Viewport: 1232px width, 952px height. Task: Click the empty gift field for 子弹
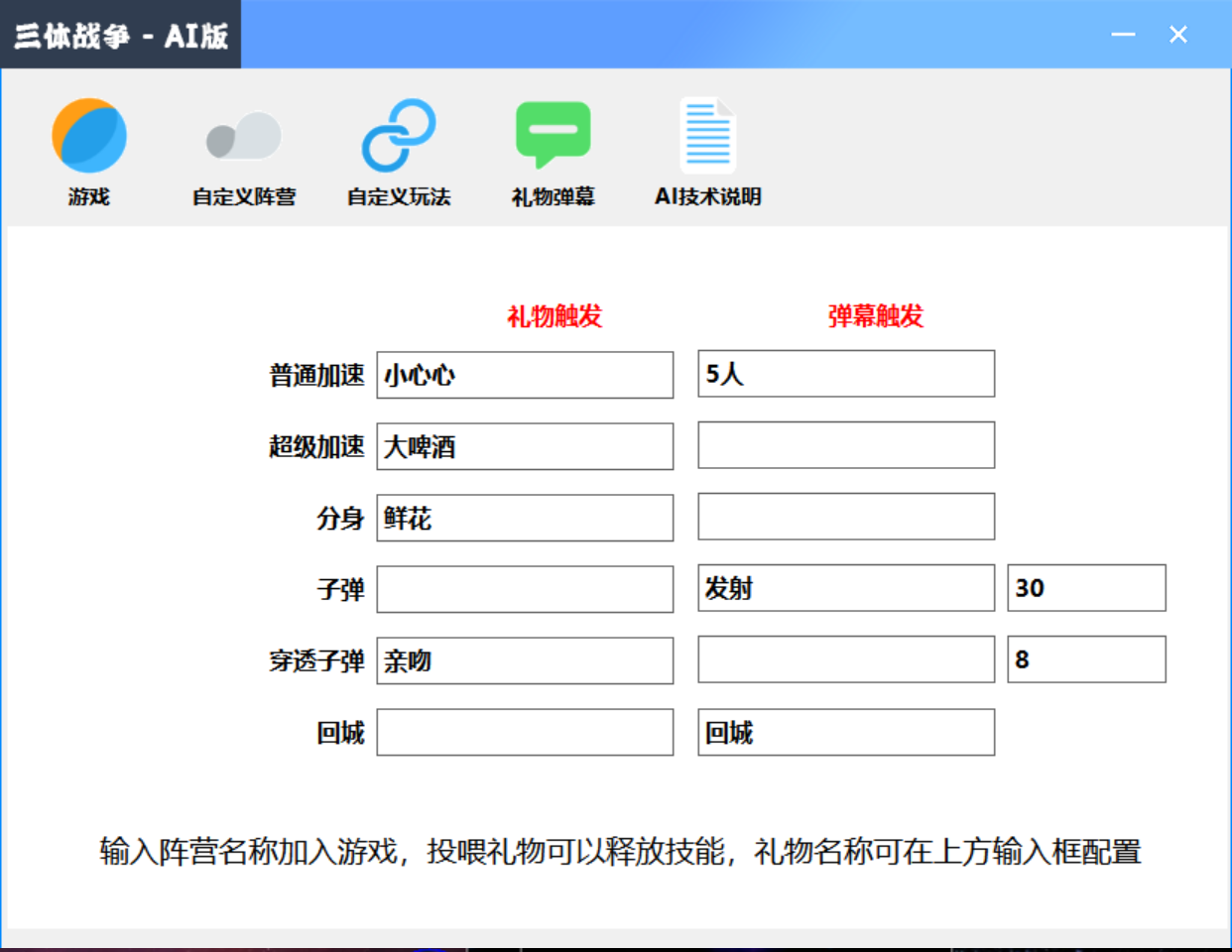coord(526,588)
